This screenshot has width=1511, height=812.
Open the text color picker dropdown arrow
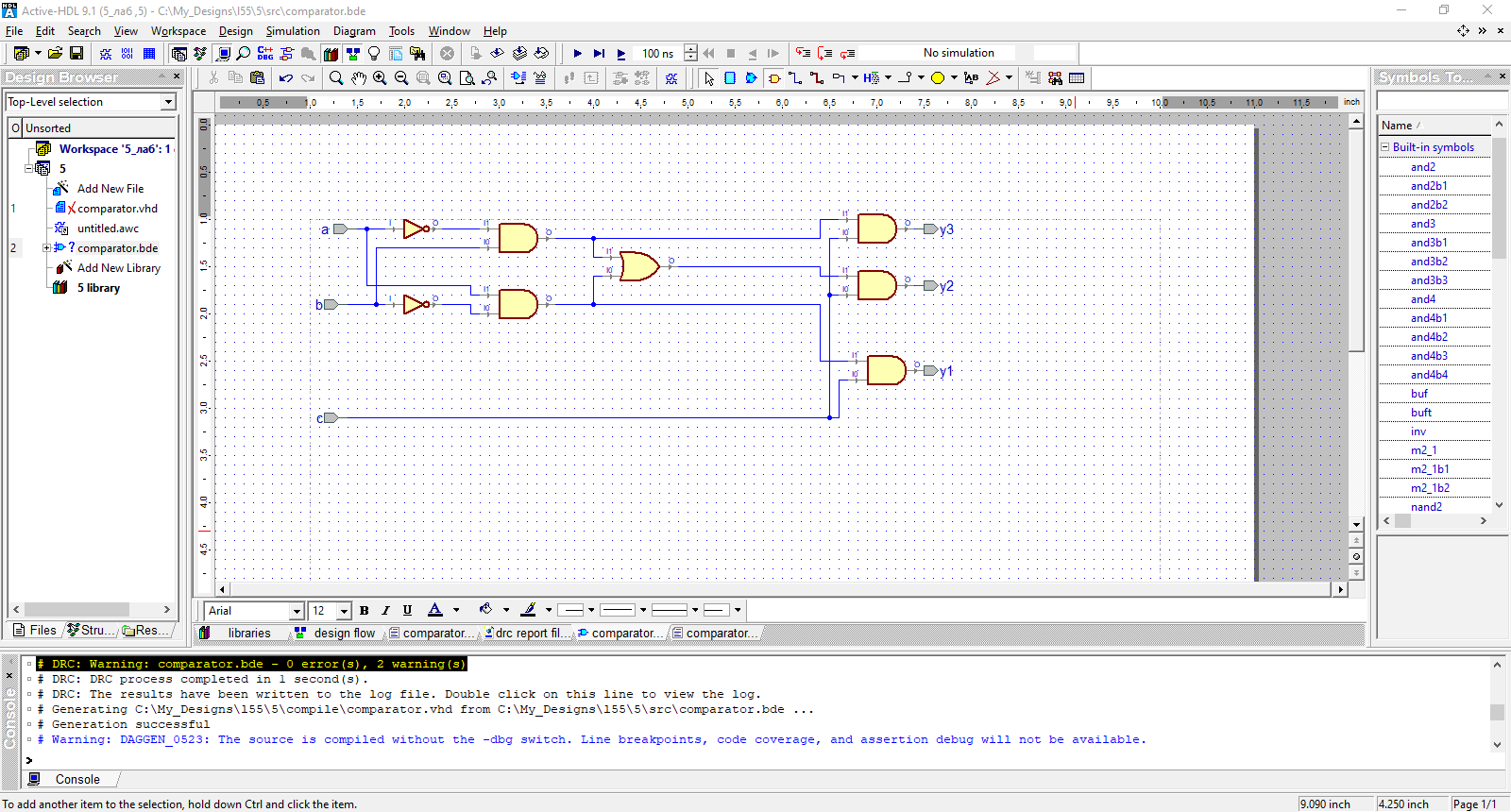coord(456,611)
